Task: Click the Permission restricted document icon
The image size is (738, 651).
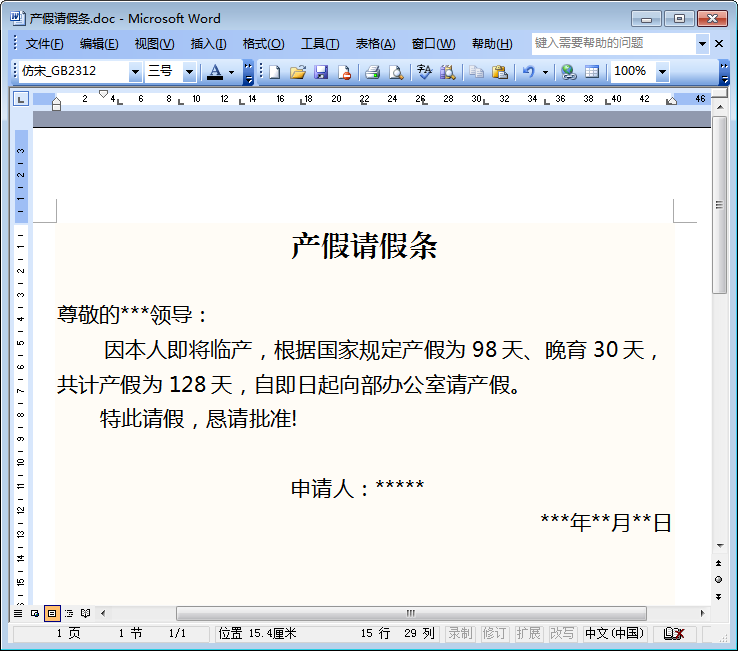Action: (345, 72)
